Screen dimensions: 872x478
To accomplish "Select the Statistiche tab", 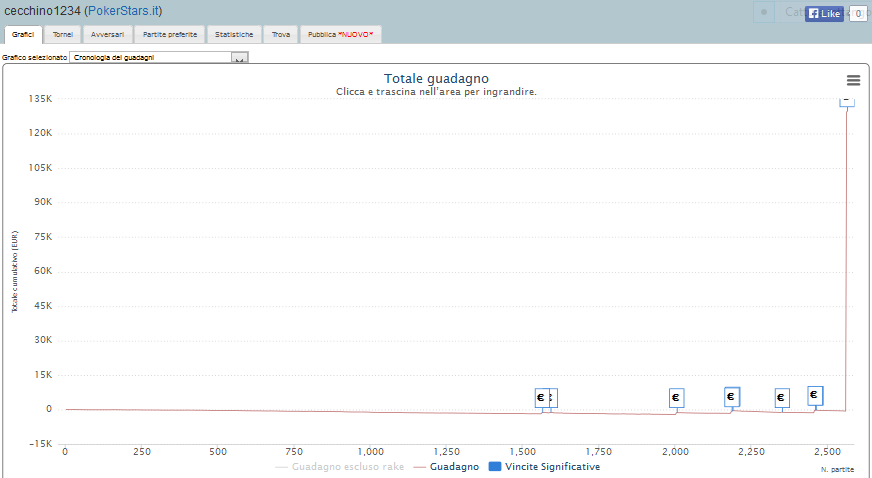I will [234, 34].
